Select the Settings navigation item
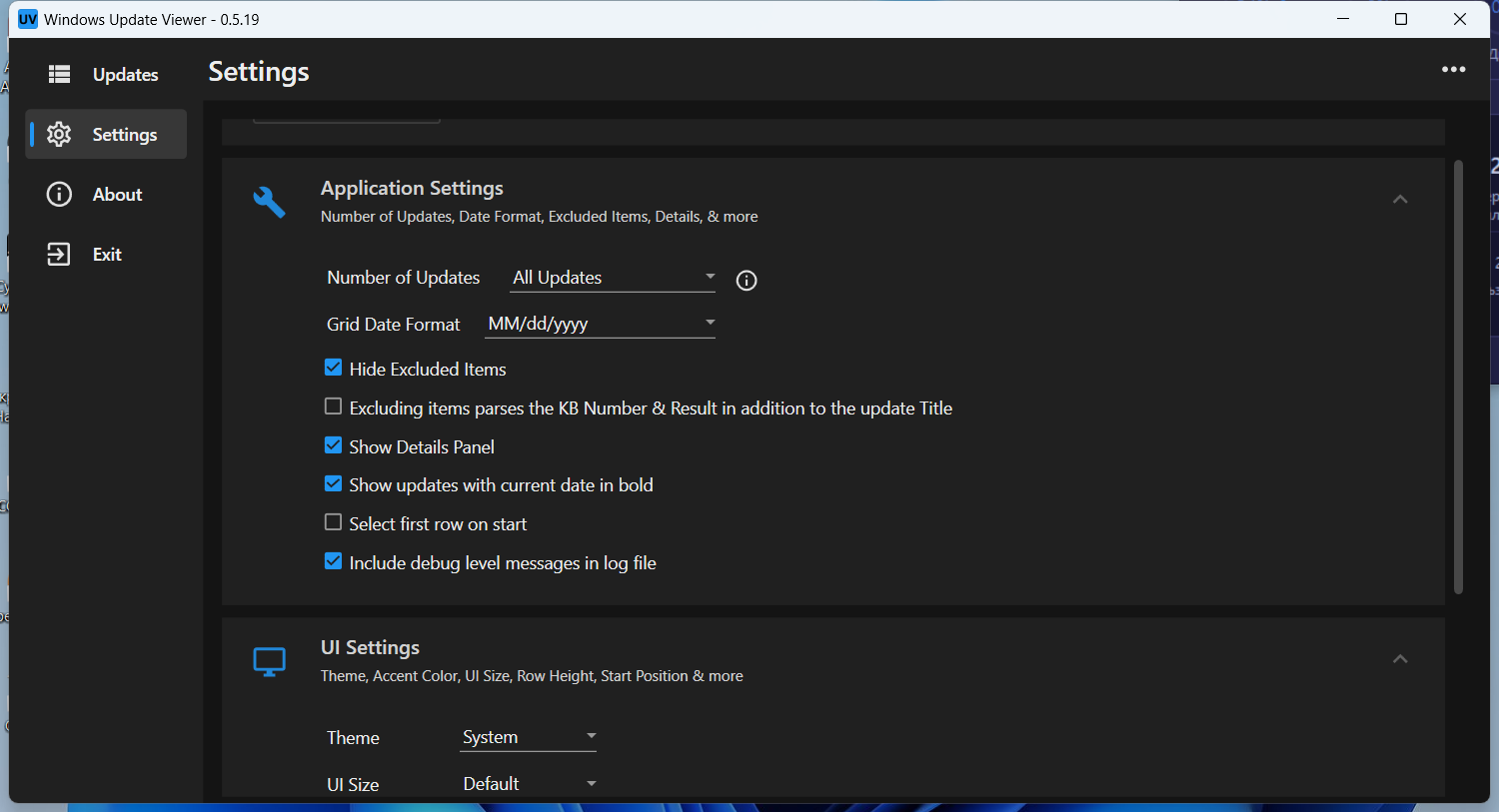Image resolution: width=1499 pixels, height=812 pixels. pyautogui.click(x=106, y=134)
